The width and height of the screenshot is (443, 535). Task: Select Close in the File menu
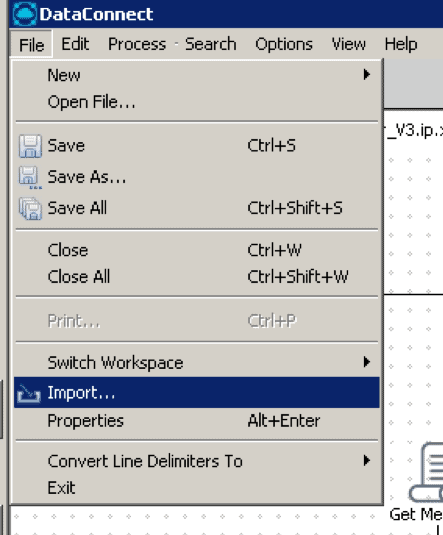[x=197, y=250]
